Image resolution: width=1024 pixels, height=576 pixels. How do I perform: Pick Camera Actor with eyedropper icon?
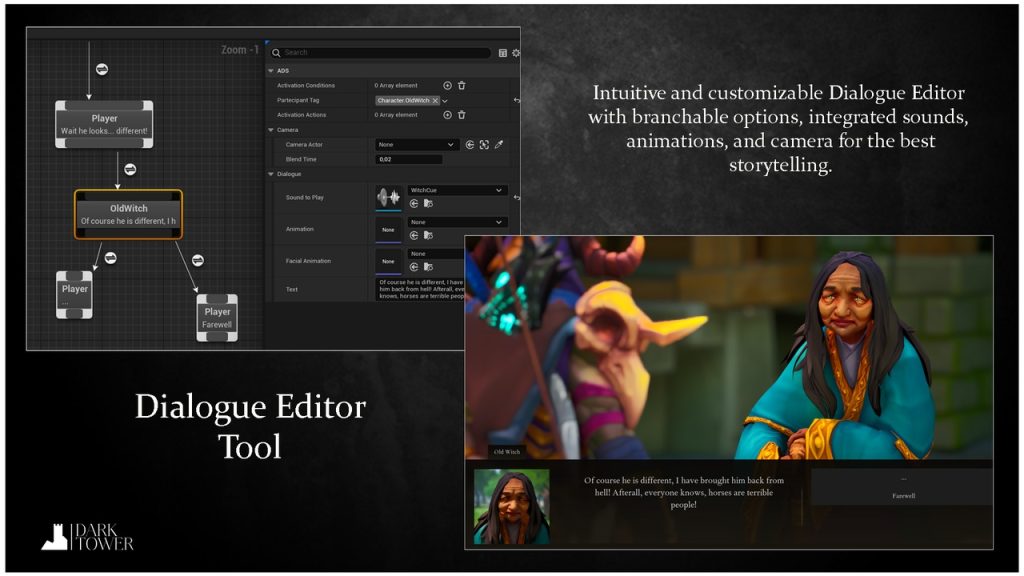(499, 145)
